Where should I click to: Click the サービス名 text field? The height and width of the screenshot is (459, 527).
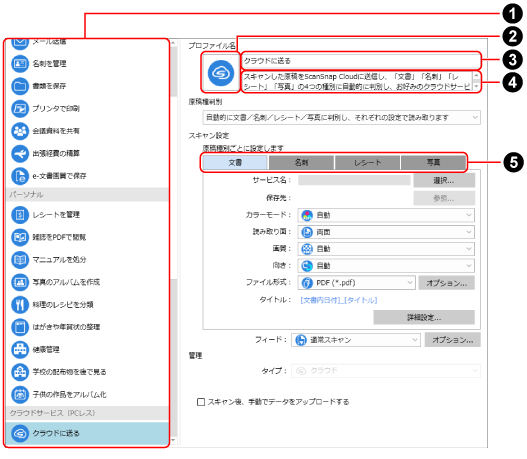pos(354,180)
